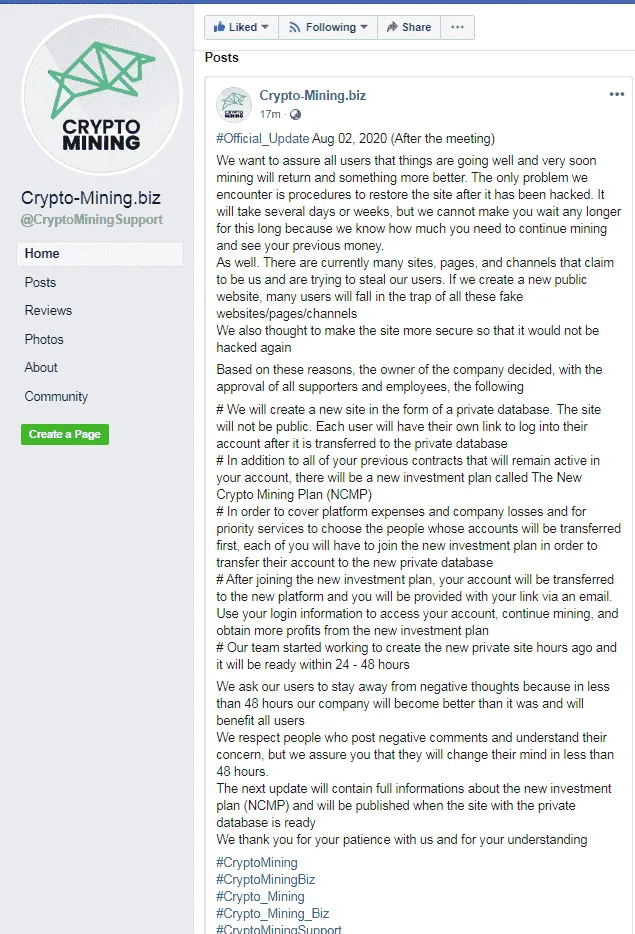Image resolution: width=635 pixels, height=934 pixels.
Task: Click the public globe privacy icon
Action: (295, 114)
